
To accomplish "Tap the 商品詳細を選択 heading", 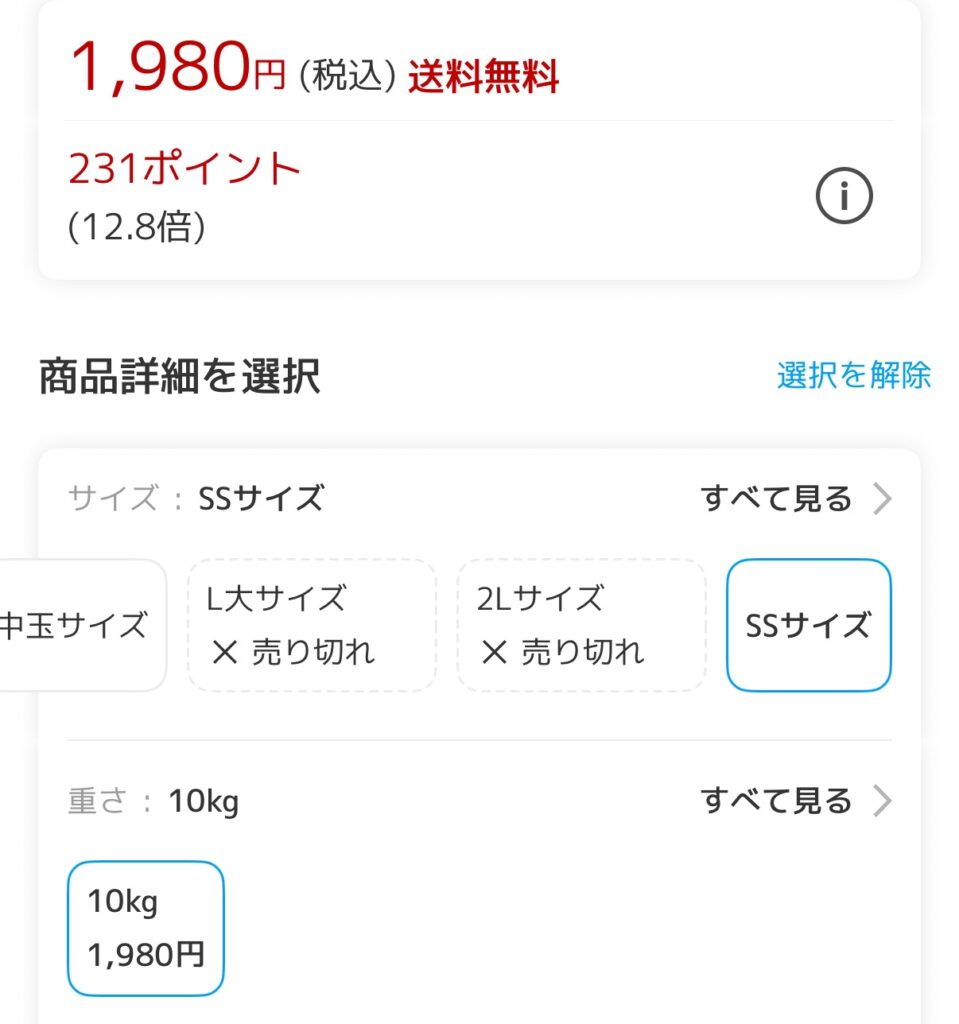I will [180, 377].
